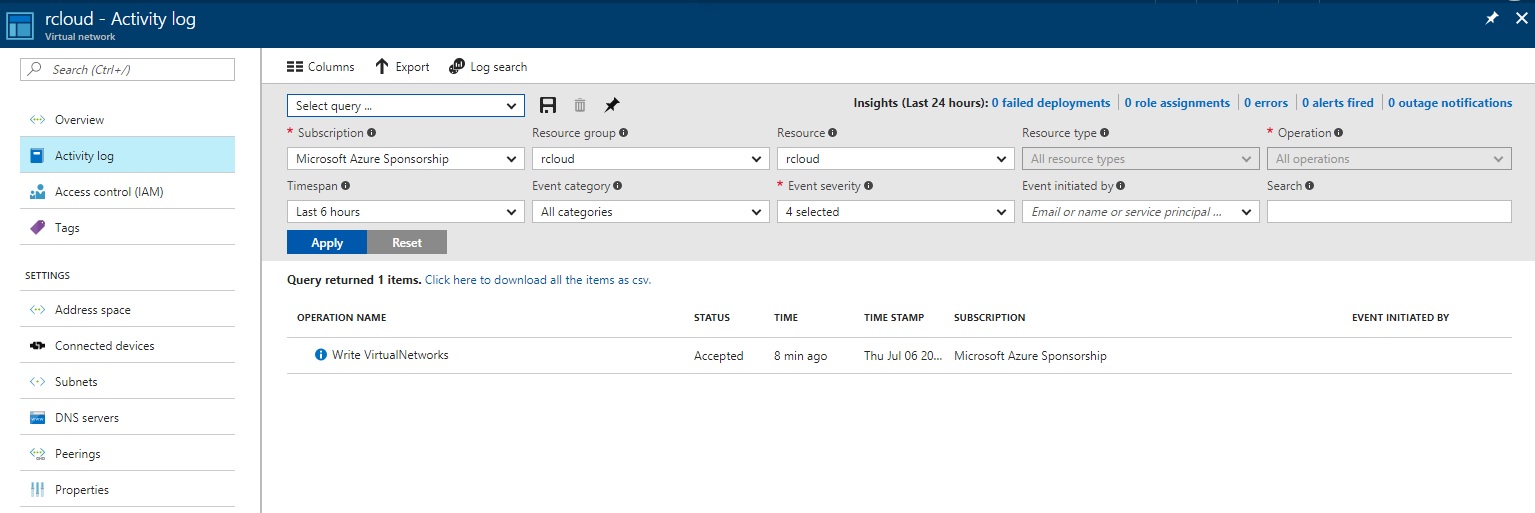Click the 8 min ago time cell

click(x=801, y=356)
